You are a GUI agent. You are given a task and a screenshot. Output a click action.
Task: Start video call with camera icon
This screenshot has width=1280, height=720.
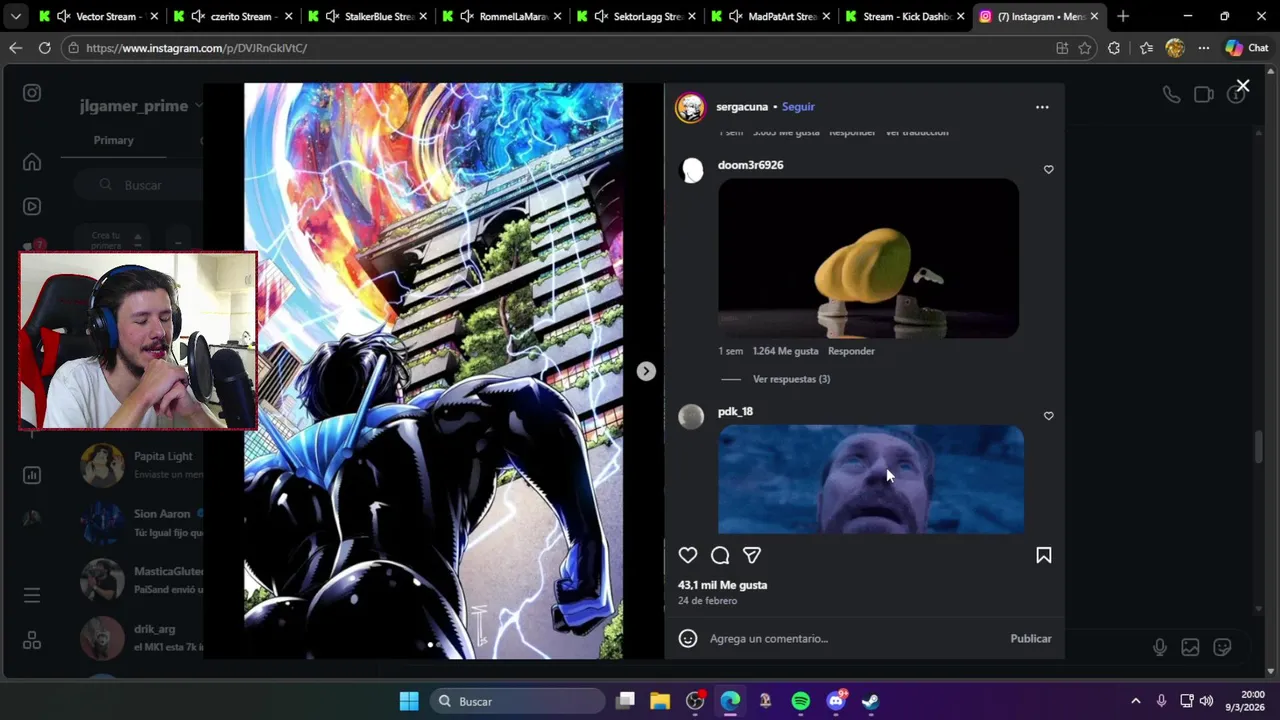click(1204, 94)
